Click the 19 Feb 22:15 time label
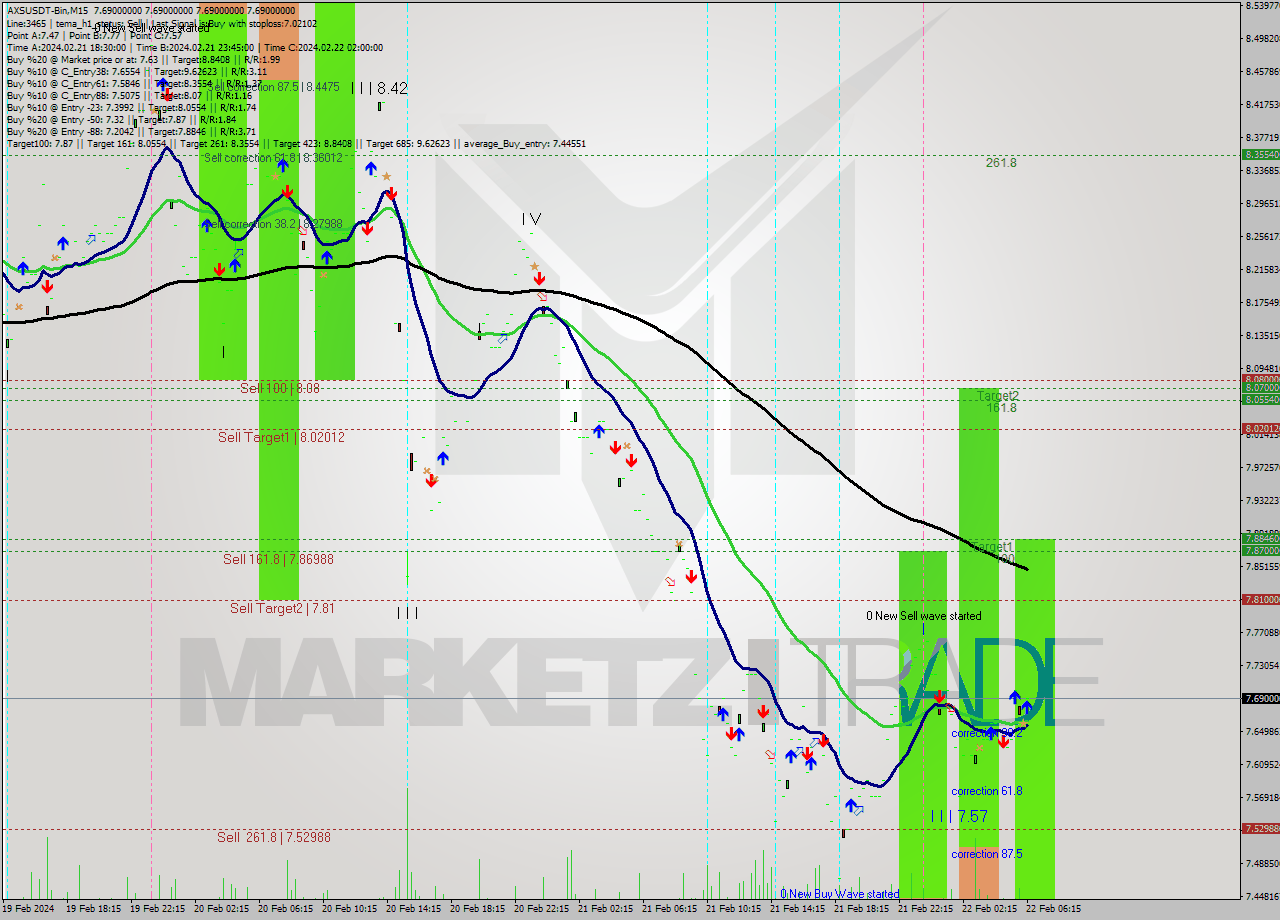The height and width of the screenshot is (920, 1280). tap(157, 909)
